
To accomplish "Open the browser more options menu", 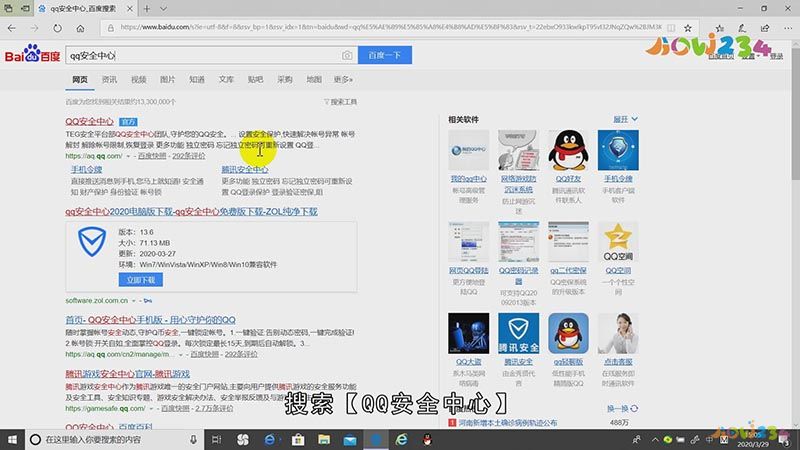I will coord(788,28).
